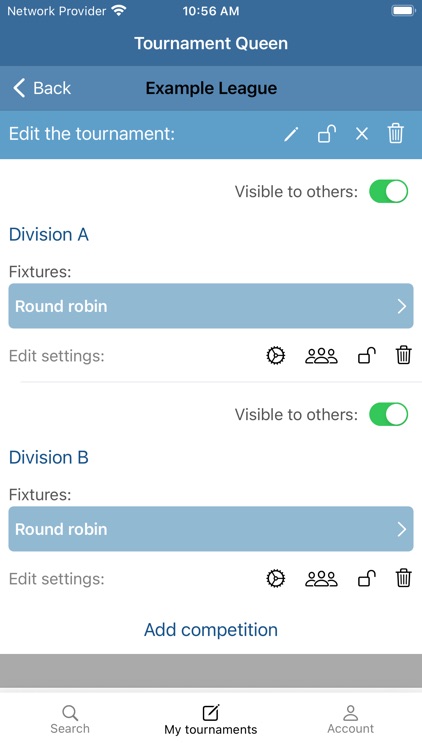Delete Division A with trash icon

[x=403, y=356]
